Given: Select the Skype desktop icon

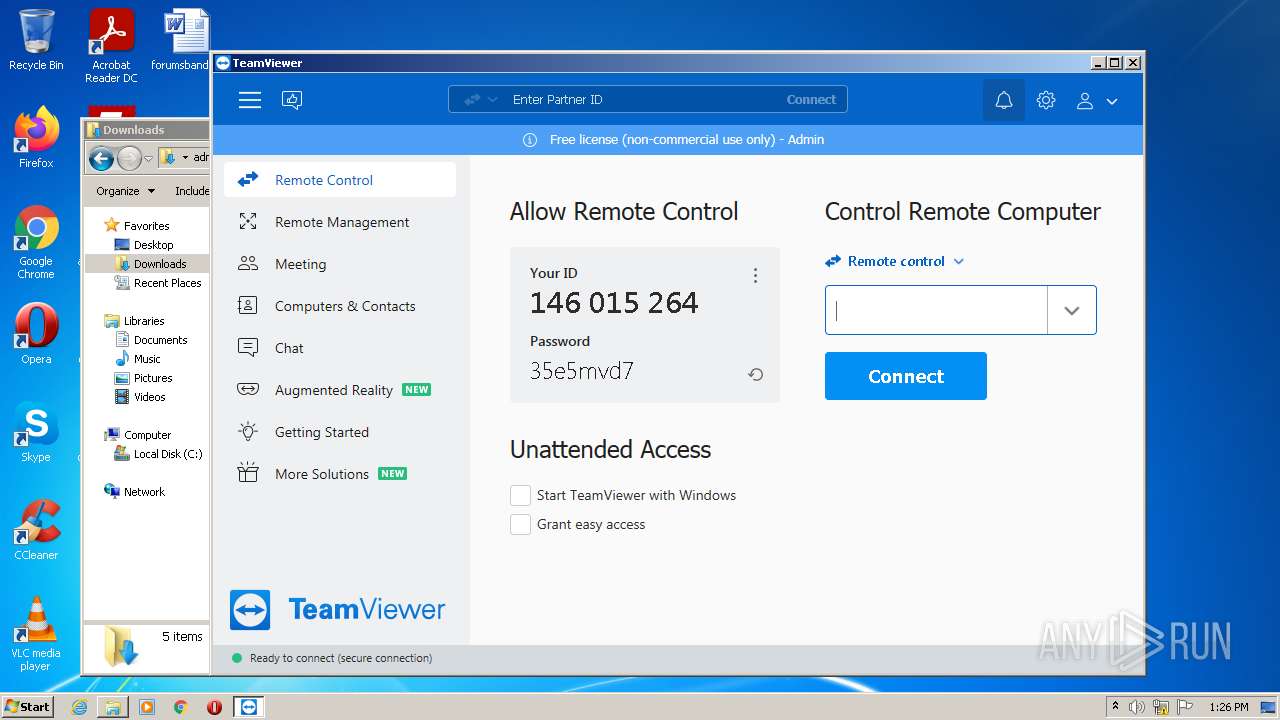Looking at the screenshot, I should (x=36, y=432).
